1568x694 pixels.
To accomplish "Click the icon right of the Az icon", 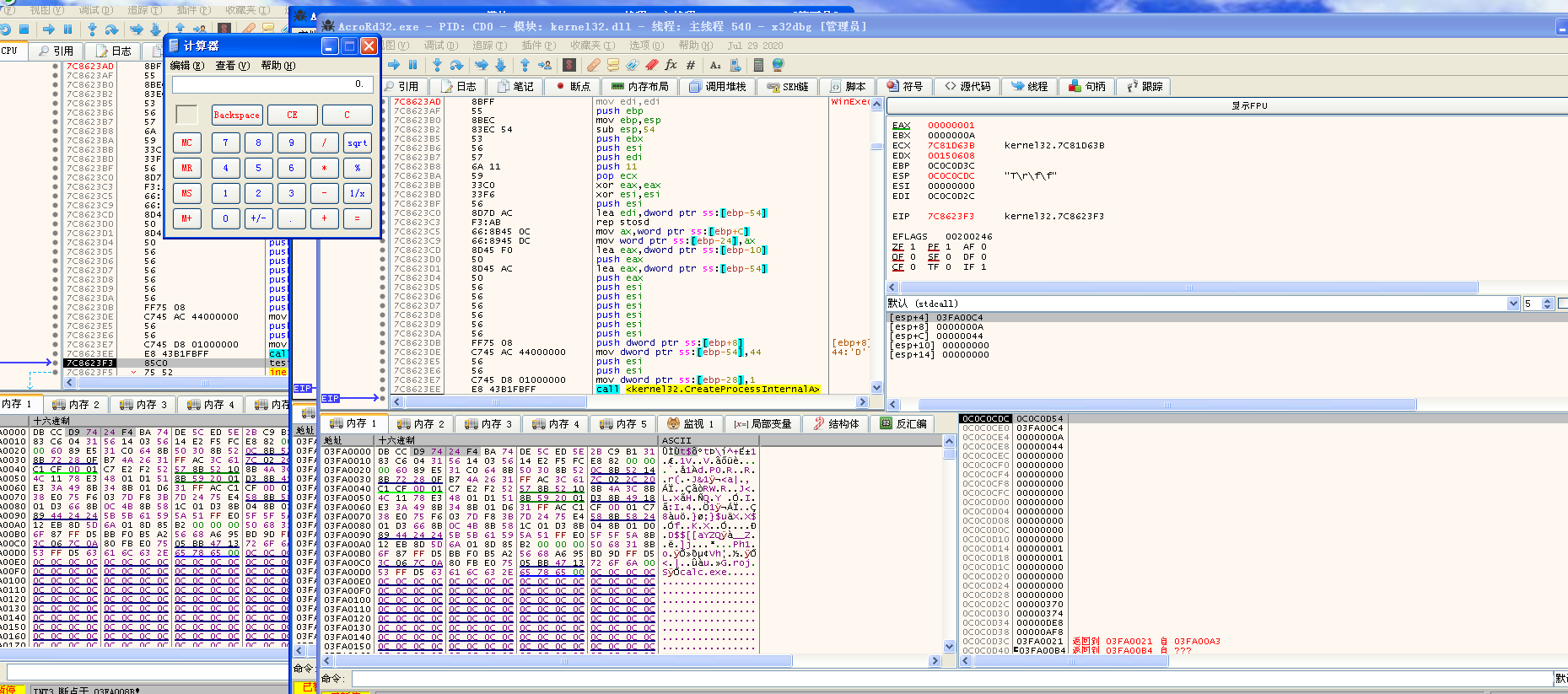I will tap(735, 65).
